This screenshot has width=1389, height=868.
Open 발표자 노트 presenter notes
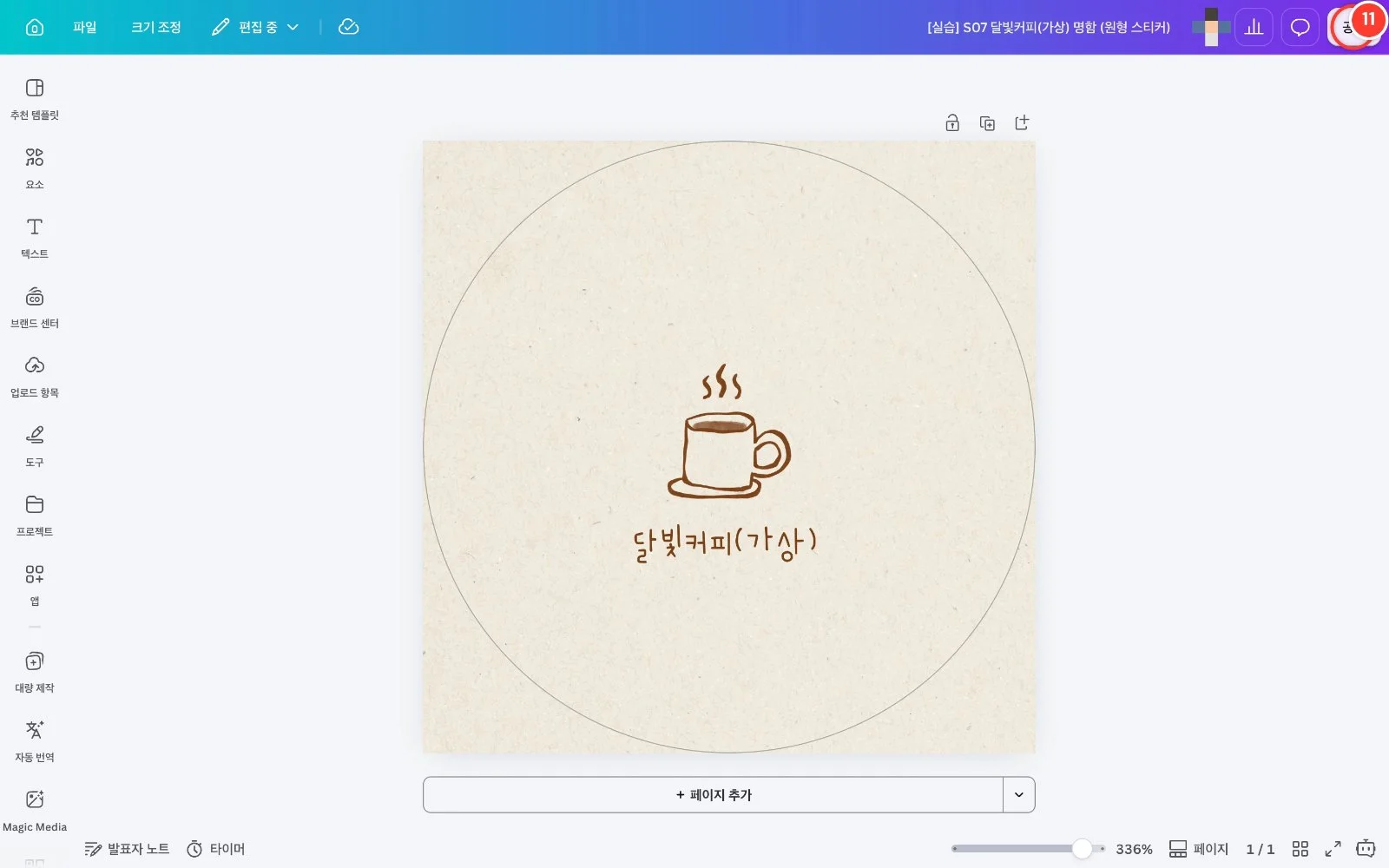[127, 849]
